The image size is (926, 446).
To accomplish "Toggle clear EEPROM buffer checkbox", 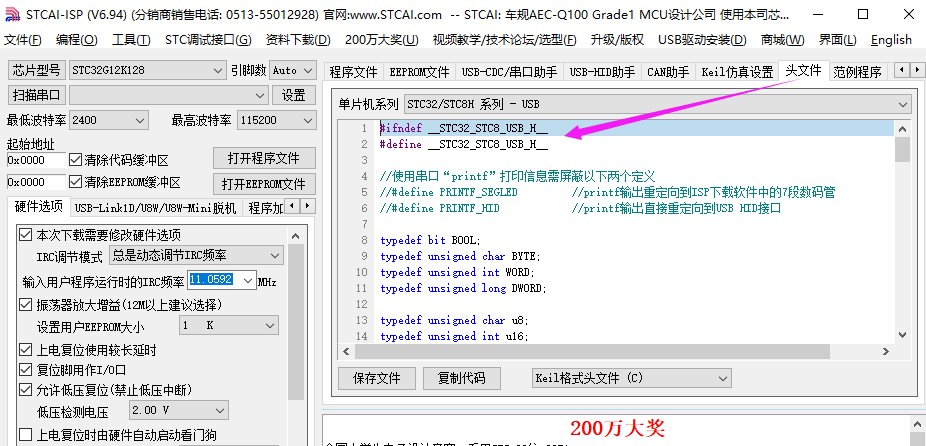I will (x=75, y=181).
